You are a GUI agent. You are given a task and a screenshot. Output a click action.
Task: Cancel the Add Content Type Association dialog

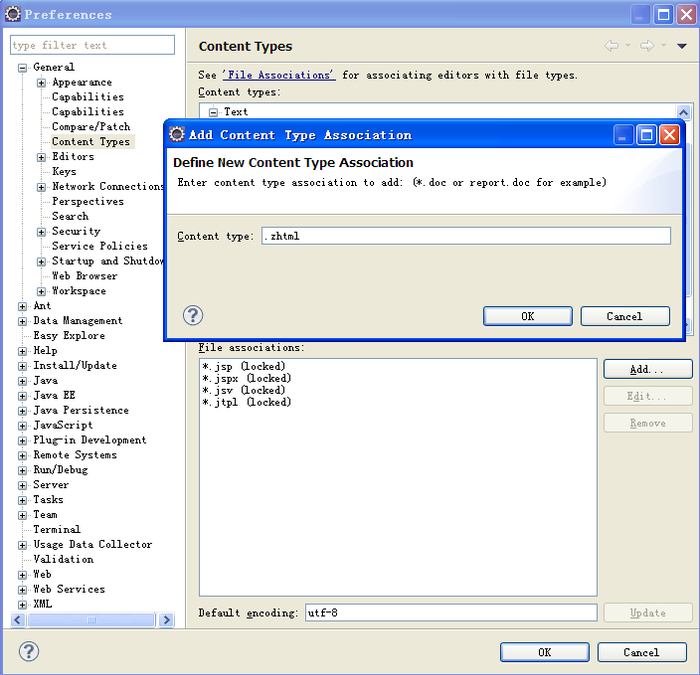tap(625, 316)
